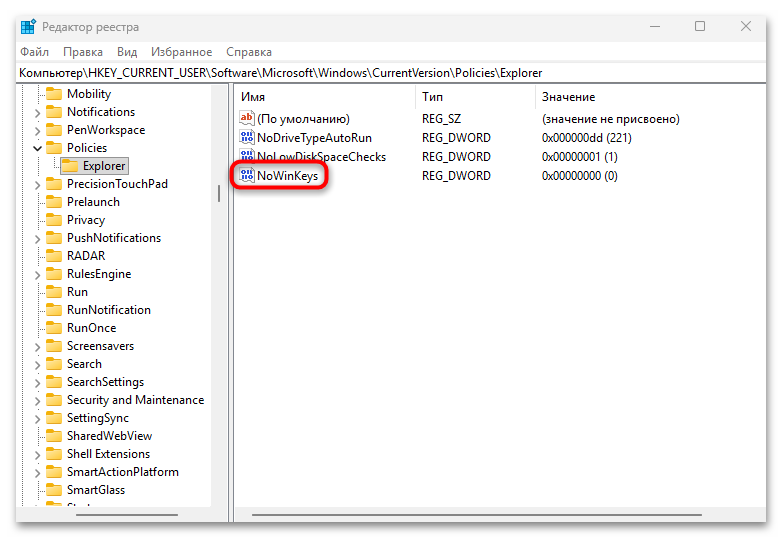
Task: Click the value 0x000000dd (221)
Action: click(x=586, y=138)
